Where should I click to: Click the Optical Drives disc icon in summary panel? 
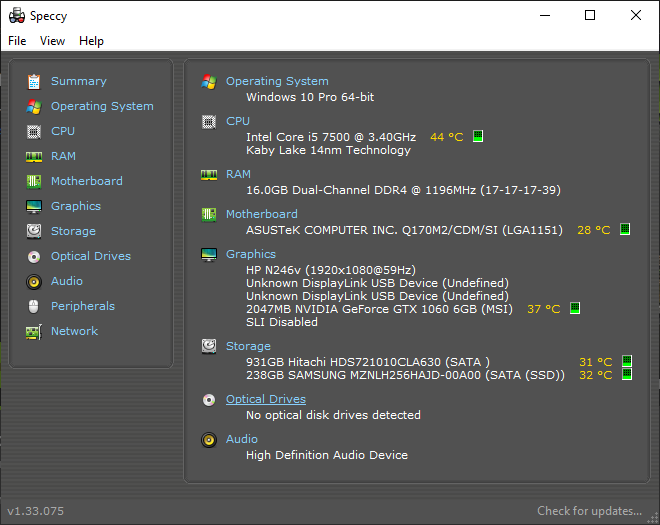coord(209,400)
